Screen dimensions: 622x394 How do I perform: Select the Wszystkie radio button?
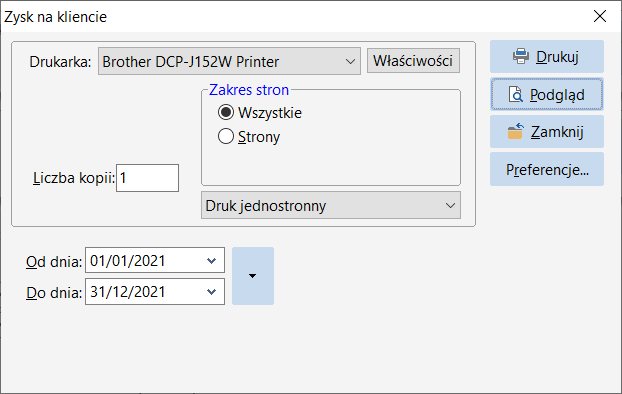point(226,113)
